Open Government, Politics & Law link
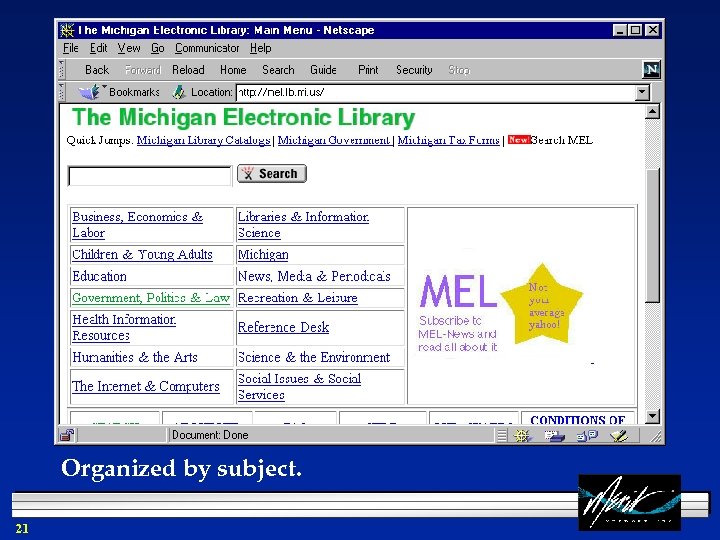The height and width of the screenshot is (540, 720). pos(151,298)
